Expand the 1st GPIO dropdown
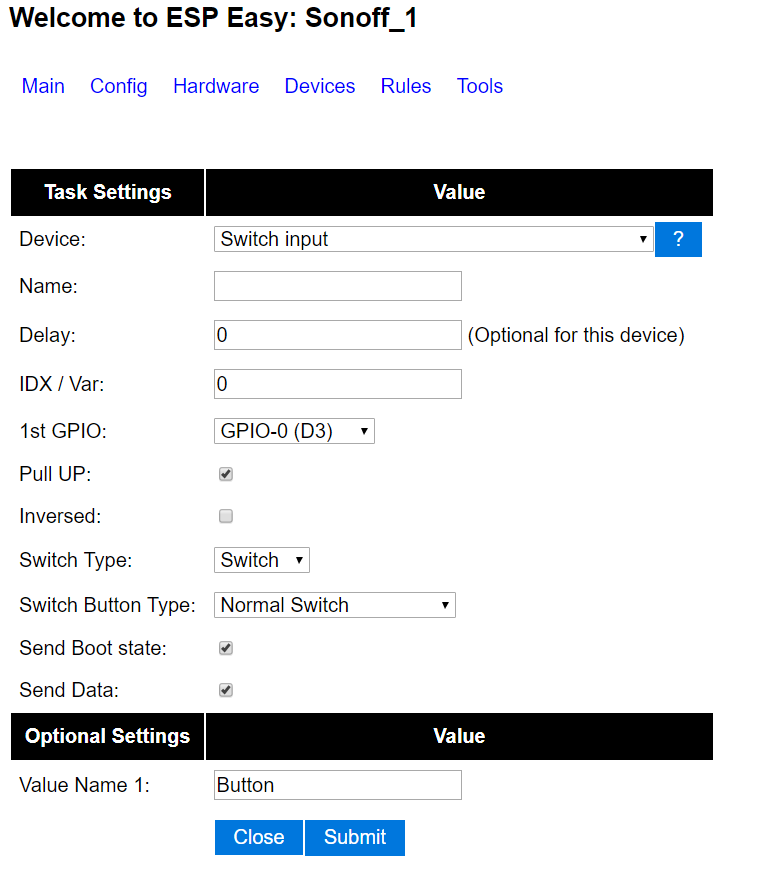 (x=294, y=431)
